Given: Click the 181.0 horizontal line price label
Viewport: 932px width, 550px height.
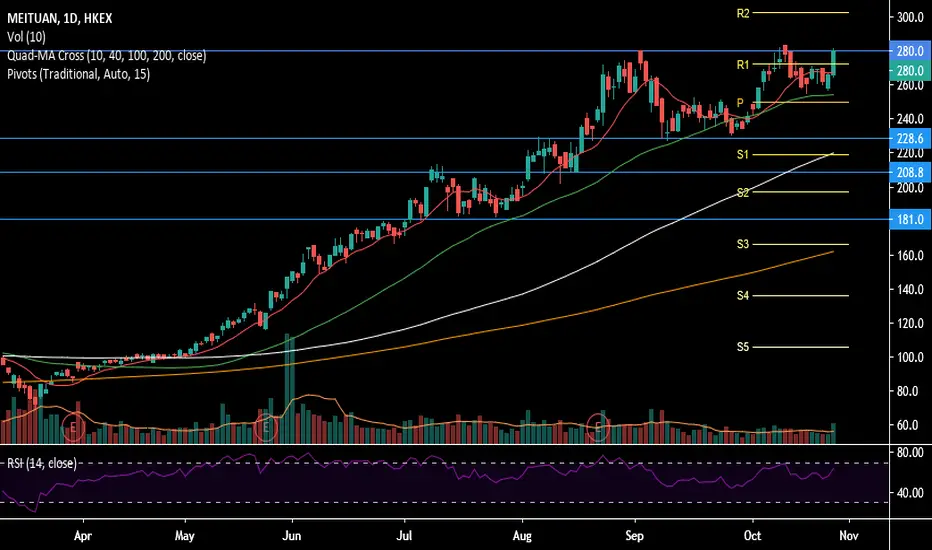Looking at the screenshot, I should (909, 219).
